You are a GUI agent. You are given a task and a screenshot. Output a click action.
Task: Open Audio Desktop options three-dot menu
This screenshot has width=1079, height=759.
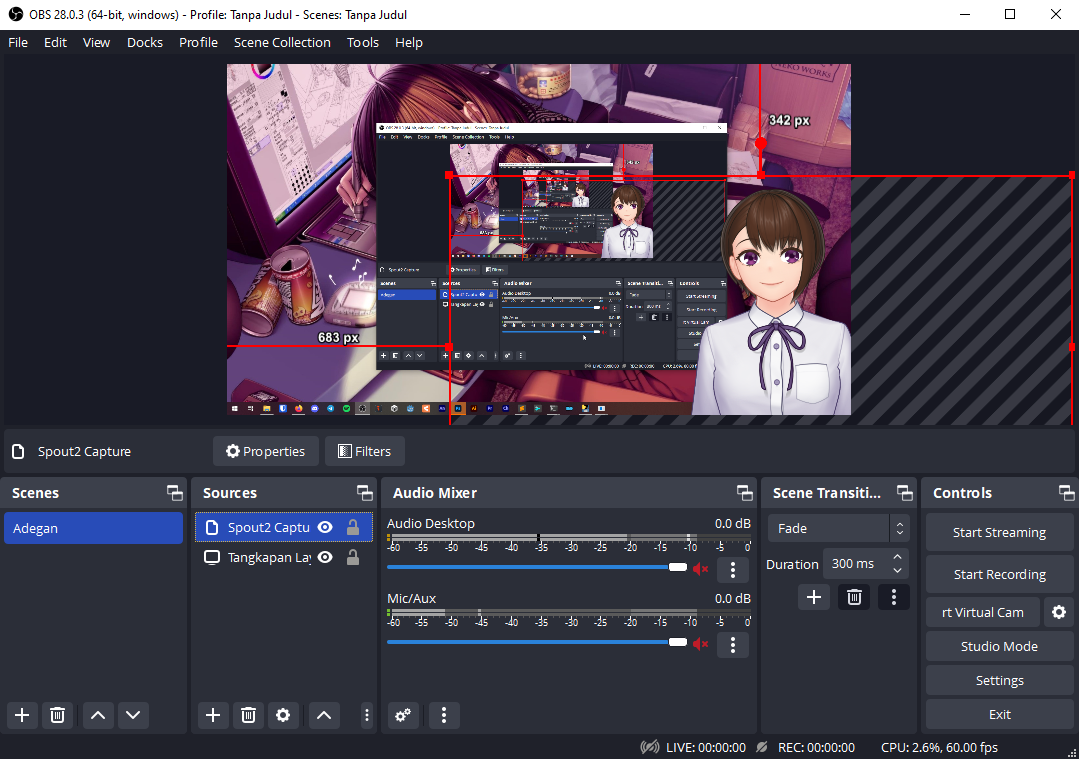click(x=733, y=569)
